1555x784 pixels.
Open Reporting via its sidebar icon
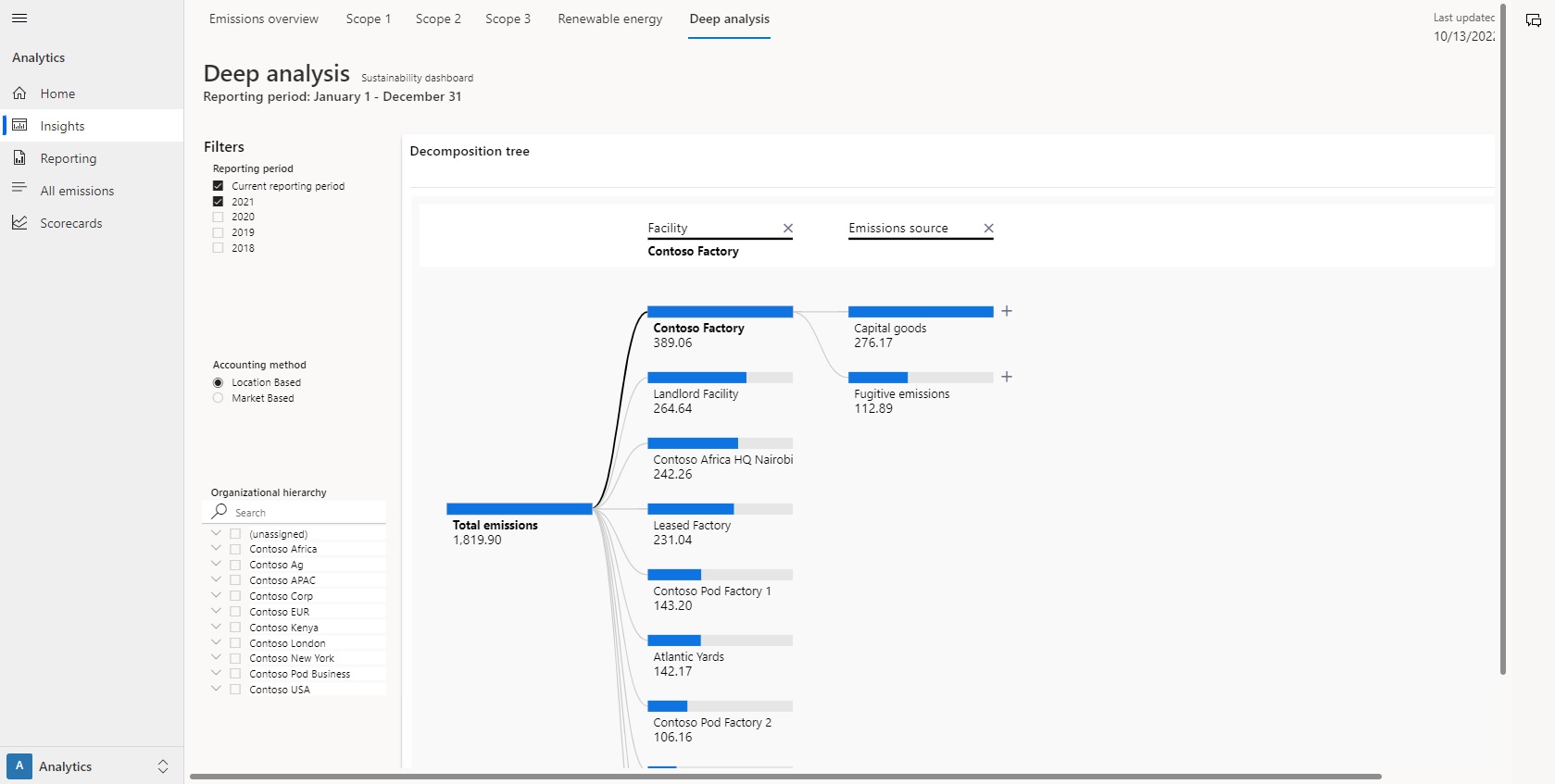pyautogui.click(x=19, y=158)
